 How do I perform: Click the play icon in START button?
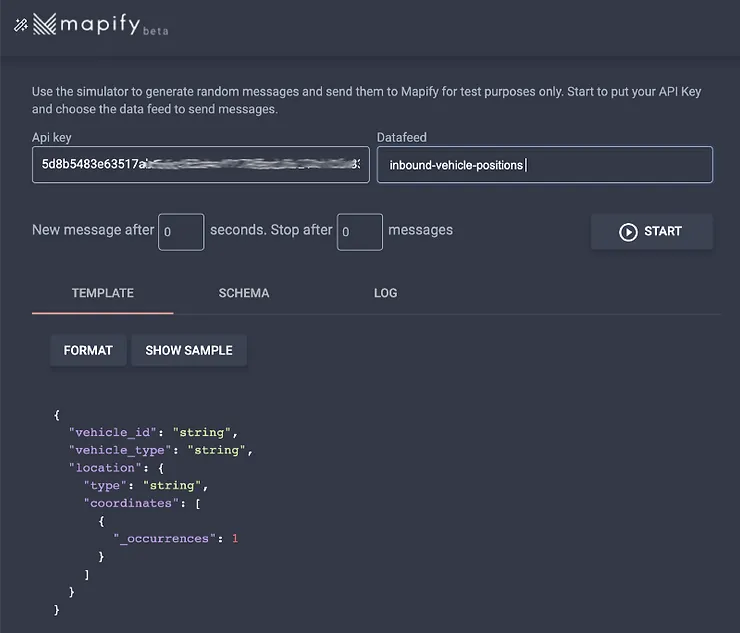pyautogui.click(x=628, y=232)
